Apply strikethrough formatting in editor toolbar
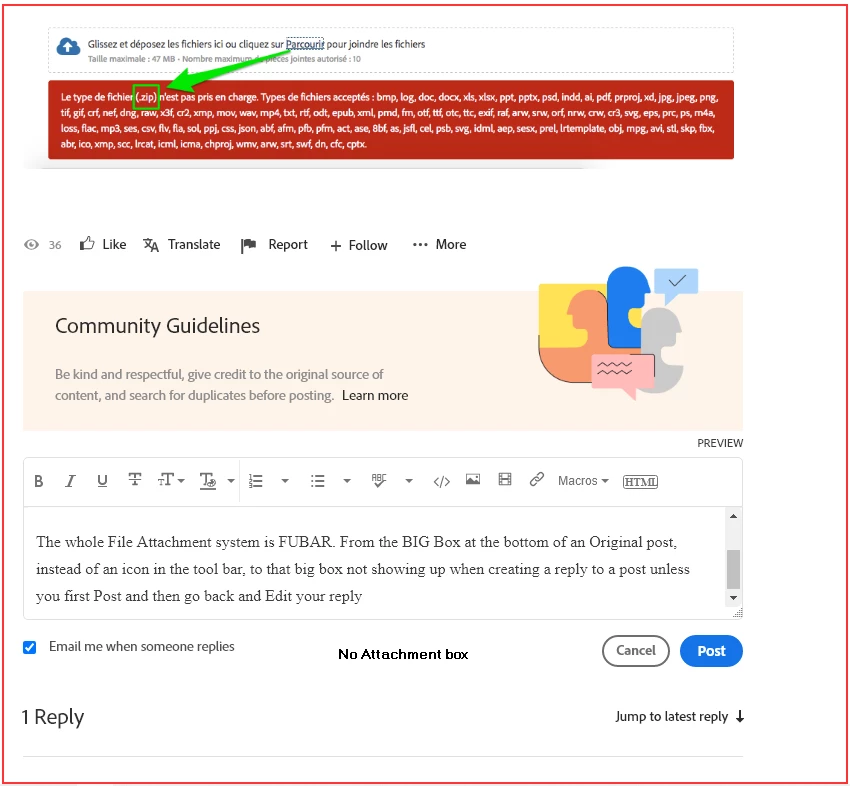Viewport: 850px width, 786px height. 134,480
